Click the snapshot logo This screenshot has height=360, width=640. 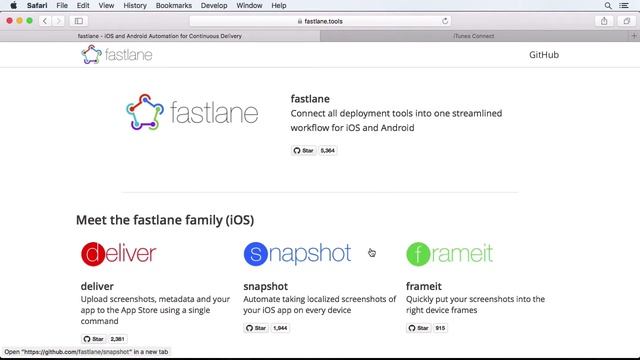click(297, 254)
